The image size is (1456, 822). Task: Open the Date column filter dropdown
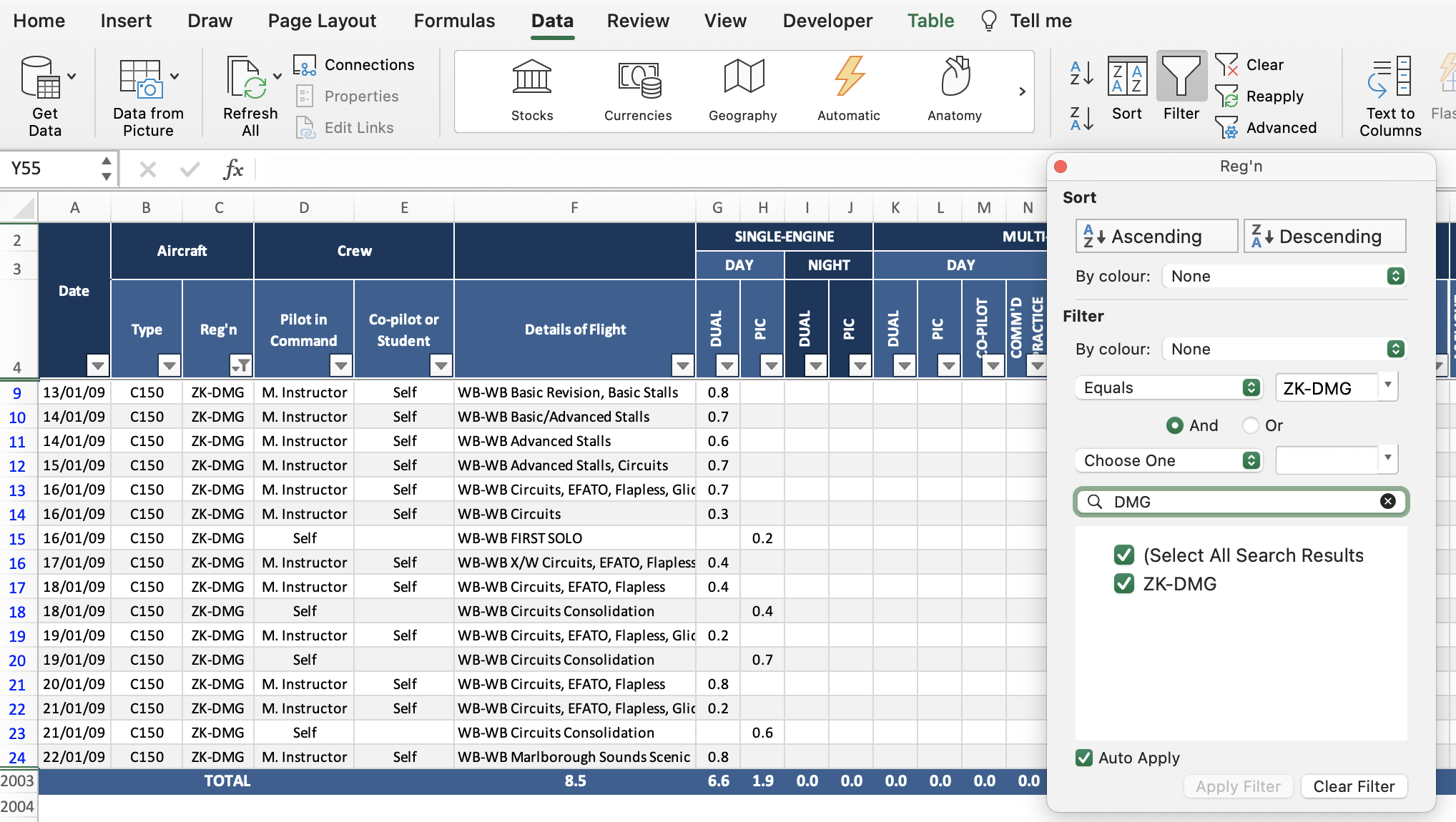coord(98,365)
